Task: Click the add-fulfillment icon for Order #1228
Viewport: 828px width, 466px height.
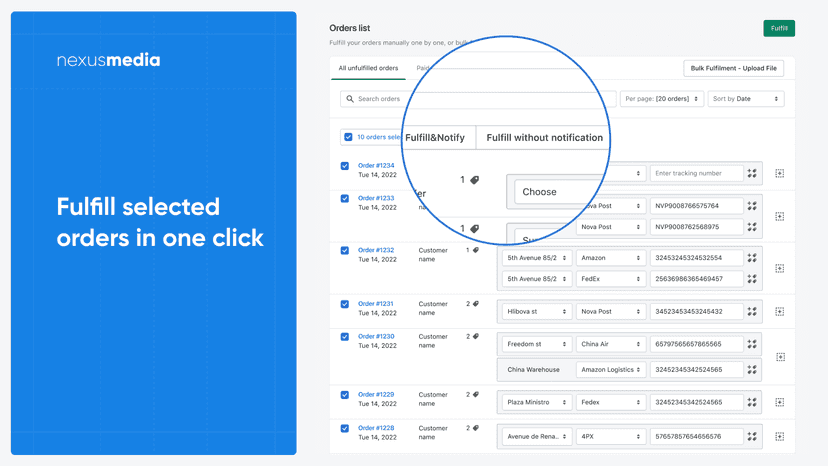Action: (x=779, y=436)
